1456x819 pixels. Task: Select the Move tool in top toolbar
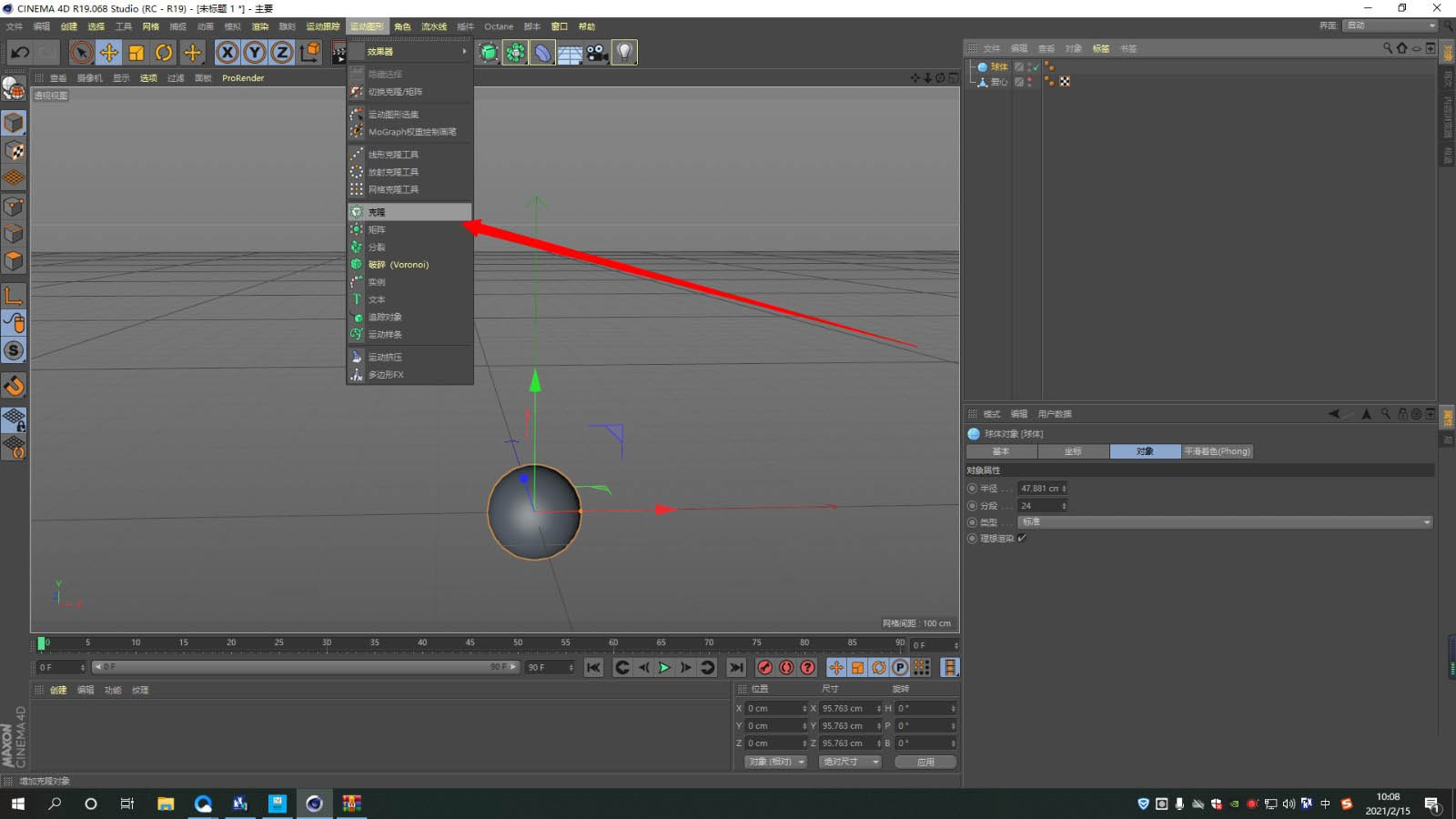coord(109,53)
